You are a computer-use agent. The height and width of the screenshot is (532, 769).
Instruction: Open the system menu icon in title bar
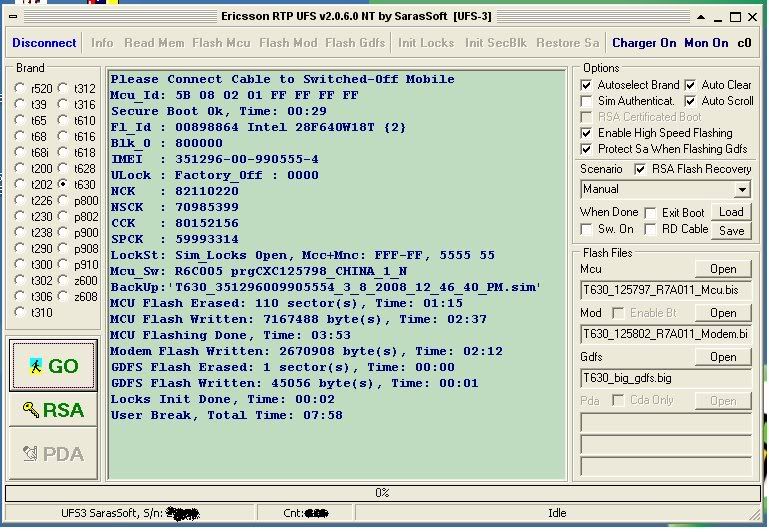[x=13, y=17]
